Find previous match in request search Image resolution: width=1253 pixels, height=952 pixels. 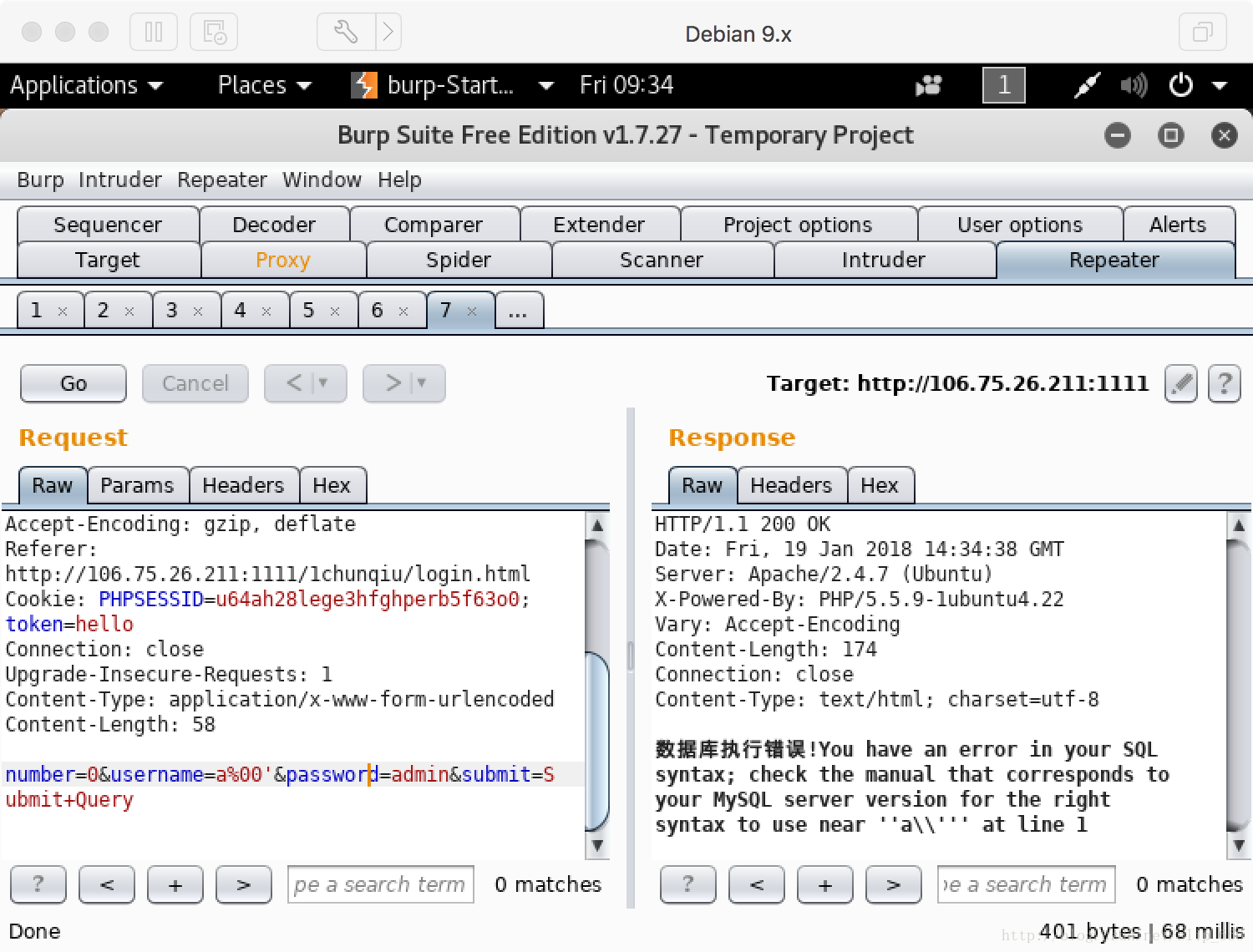tap(107, 884)
